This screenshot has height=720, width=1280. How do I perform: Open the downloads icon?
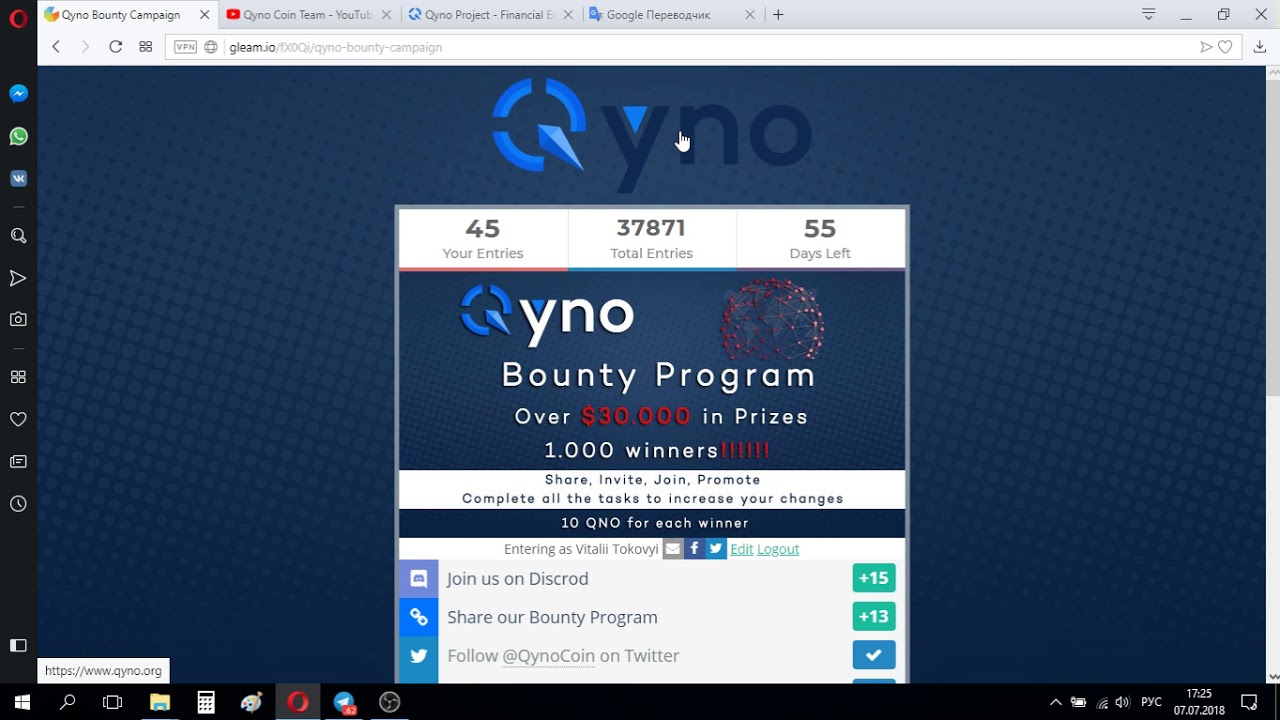(1259, 47)
